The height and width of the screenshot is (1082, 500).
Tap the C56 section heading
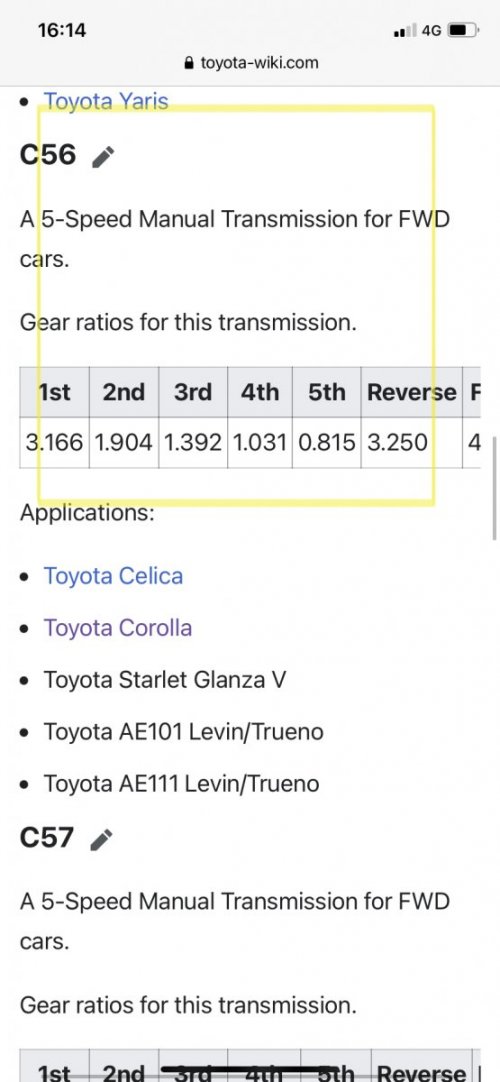(48, 154)
